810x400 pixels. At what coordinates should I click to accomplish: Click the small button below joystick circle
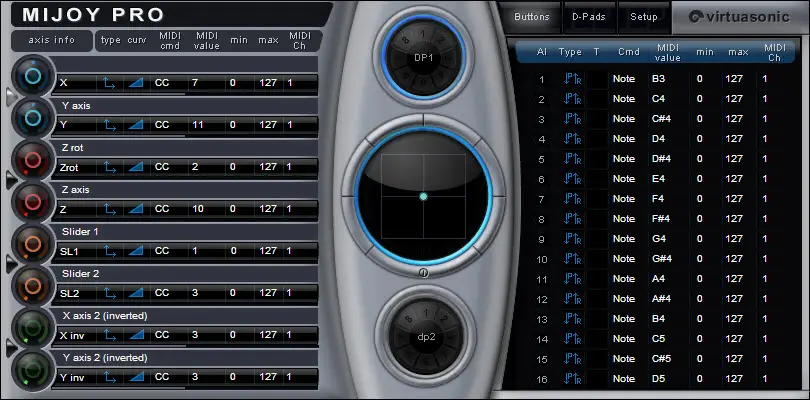[424, 273]
